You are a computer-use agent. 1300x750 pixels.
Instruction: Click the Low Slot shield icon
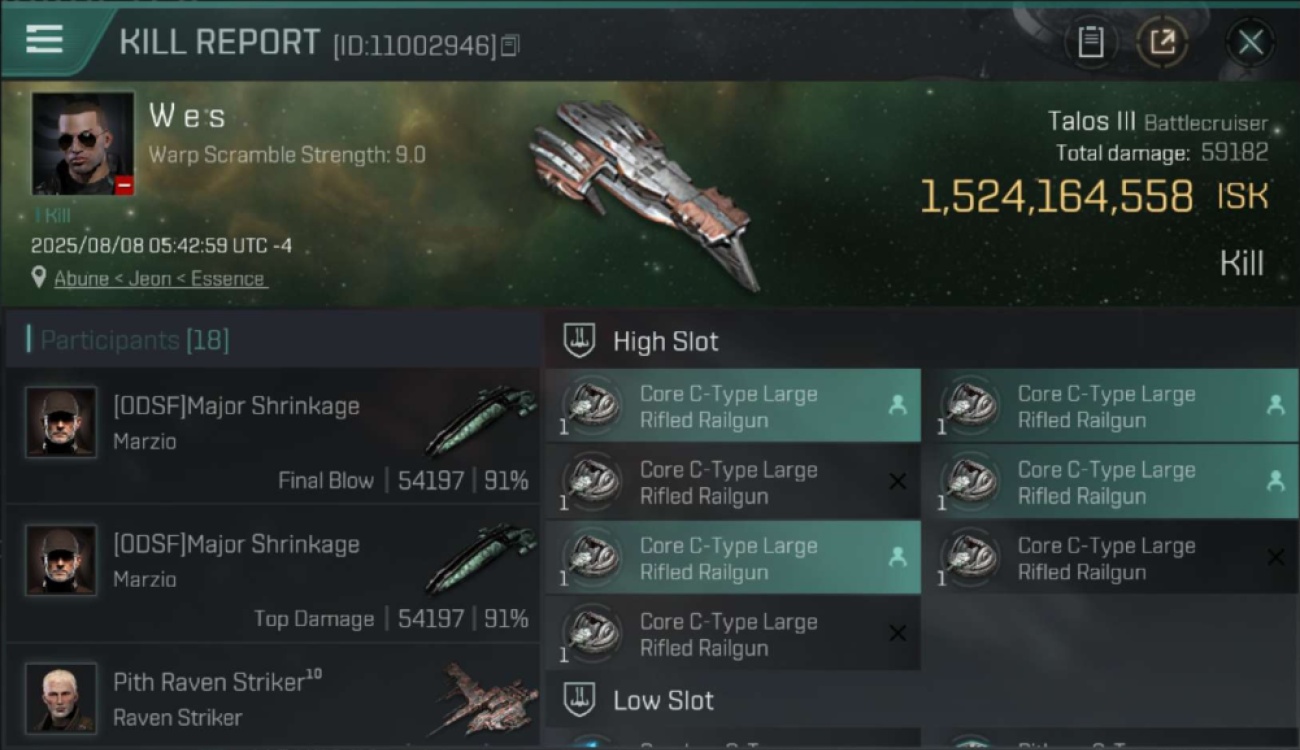(x=579, y=700)
